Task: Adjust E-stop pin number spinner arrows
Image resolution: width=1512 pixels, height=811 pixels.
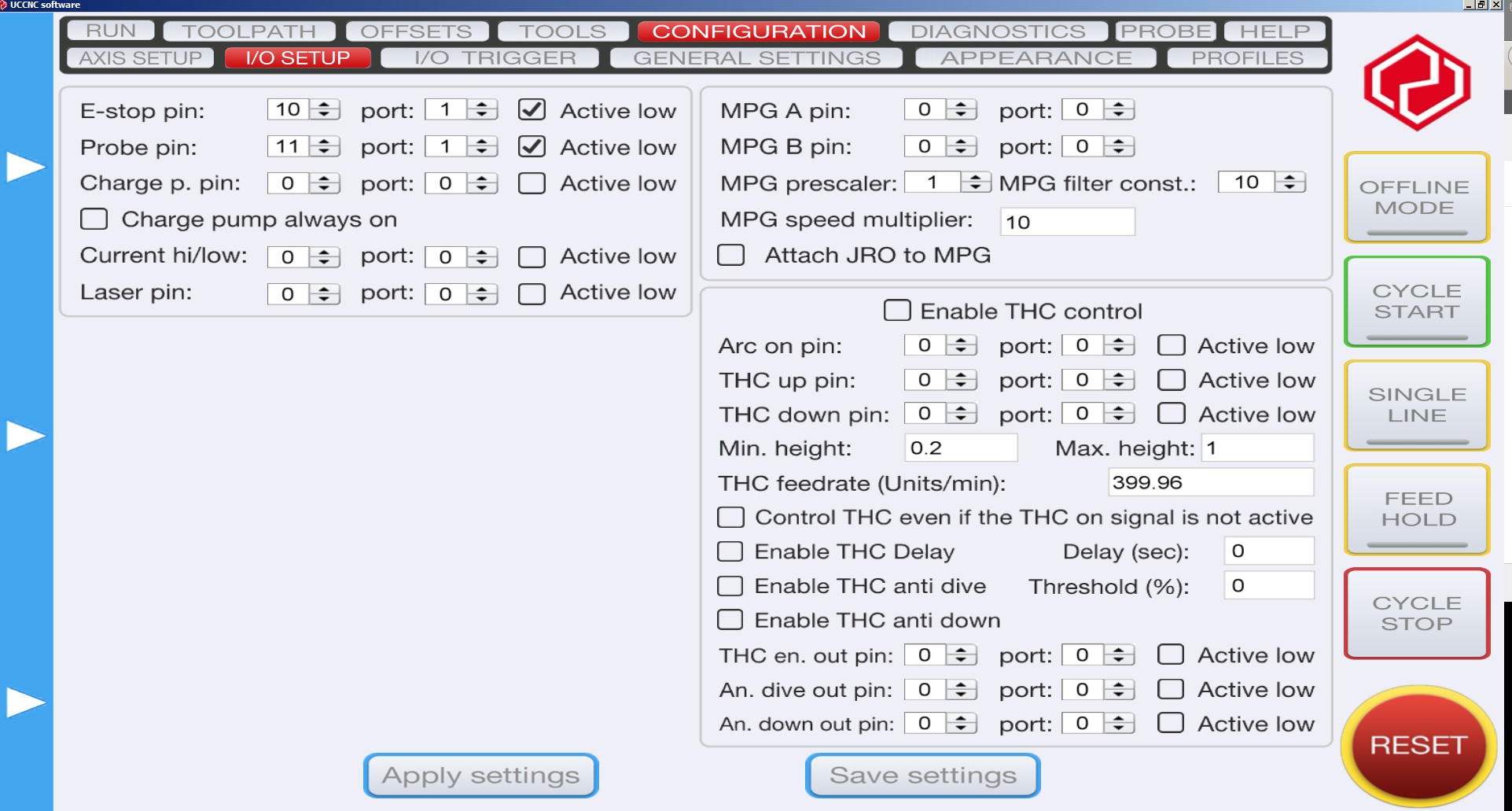Action: (x=324, y=110)
